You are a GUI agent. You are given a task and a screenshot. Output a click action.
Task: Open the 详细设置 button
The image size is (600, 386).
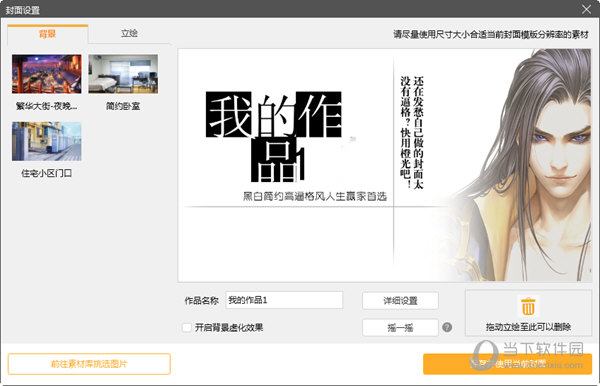pyautogui.click(x=400, y=301)
